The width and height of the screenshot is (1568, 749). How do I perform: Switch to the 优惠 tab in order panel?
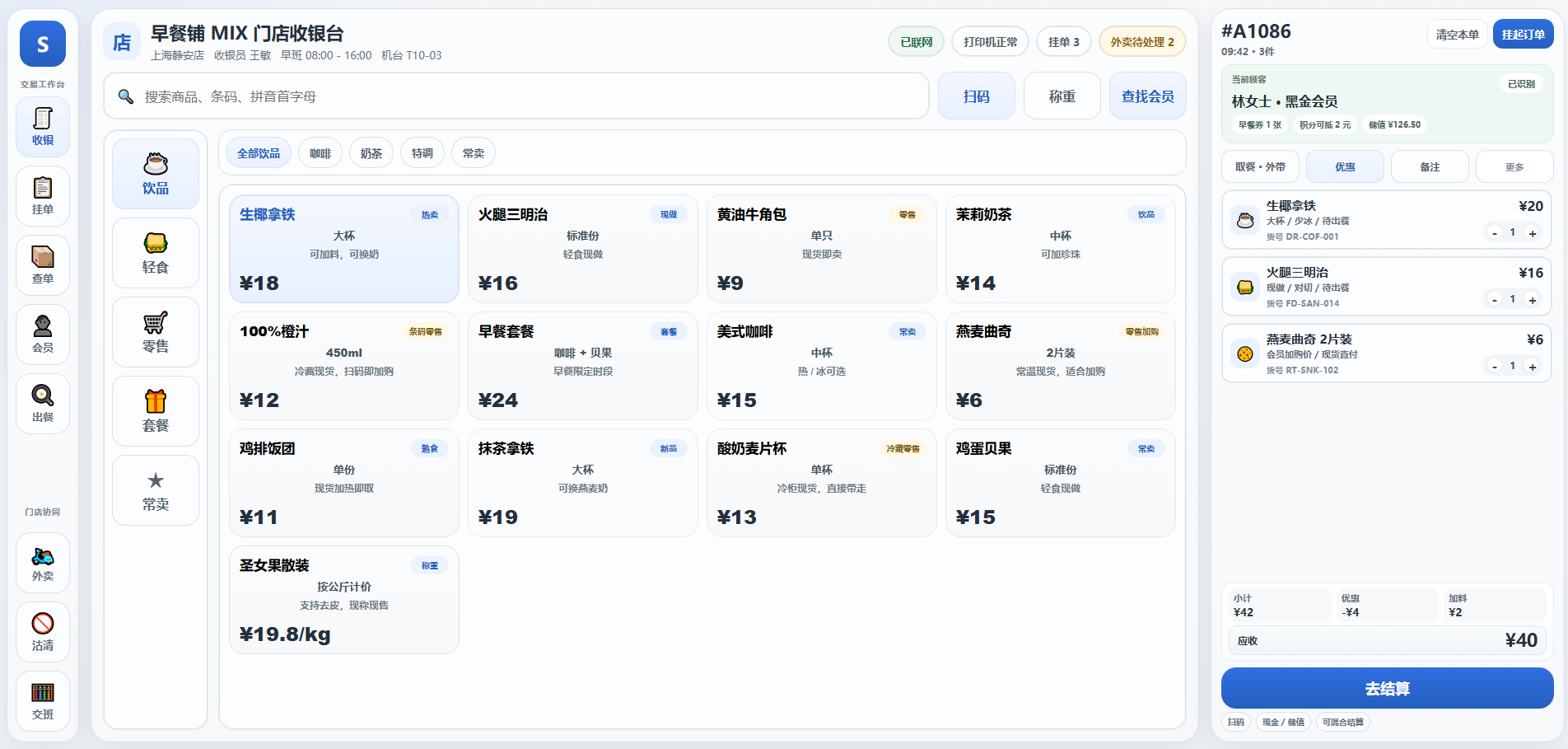1345,166
